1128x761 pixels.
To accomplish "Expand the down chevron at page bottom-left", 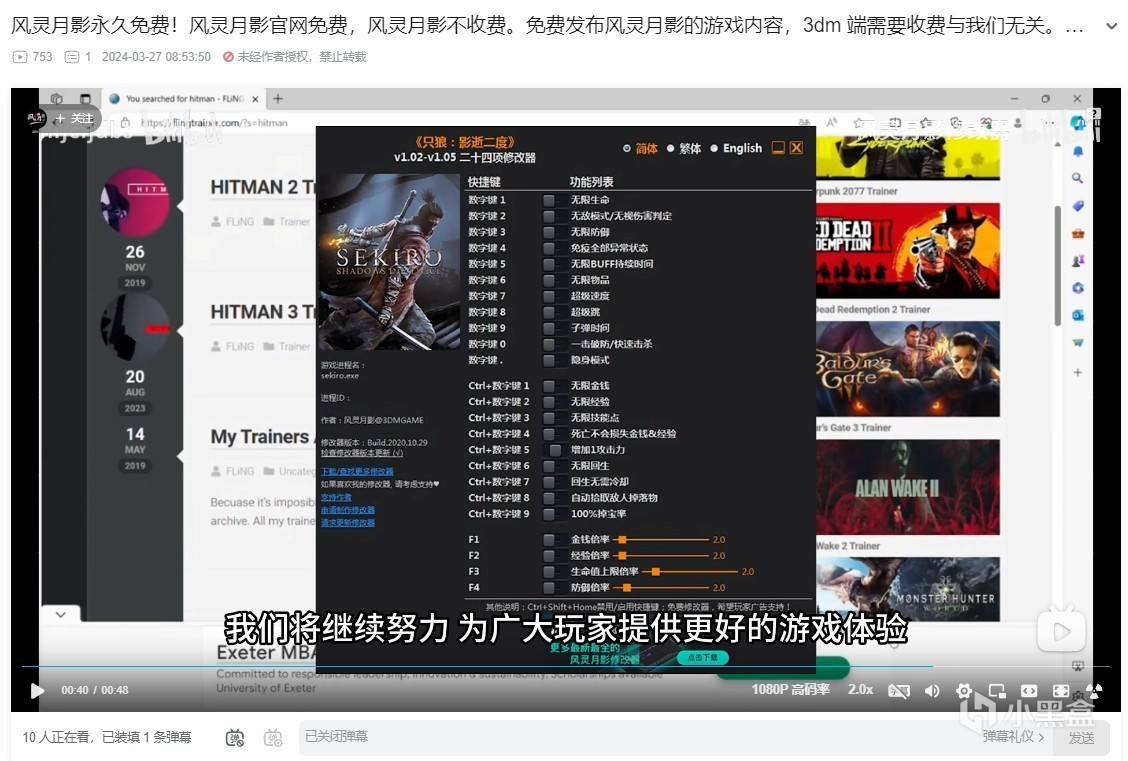I will coord(61,614).
